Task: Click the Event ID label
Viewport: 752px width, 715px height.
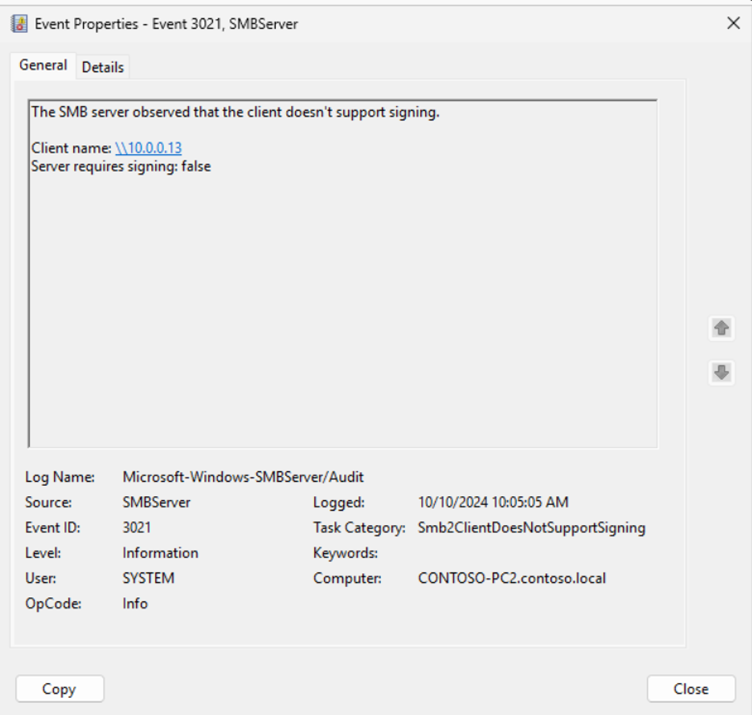Action: pyautogui.click(x=53, y=527)
